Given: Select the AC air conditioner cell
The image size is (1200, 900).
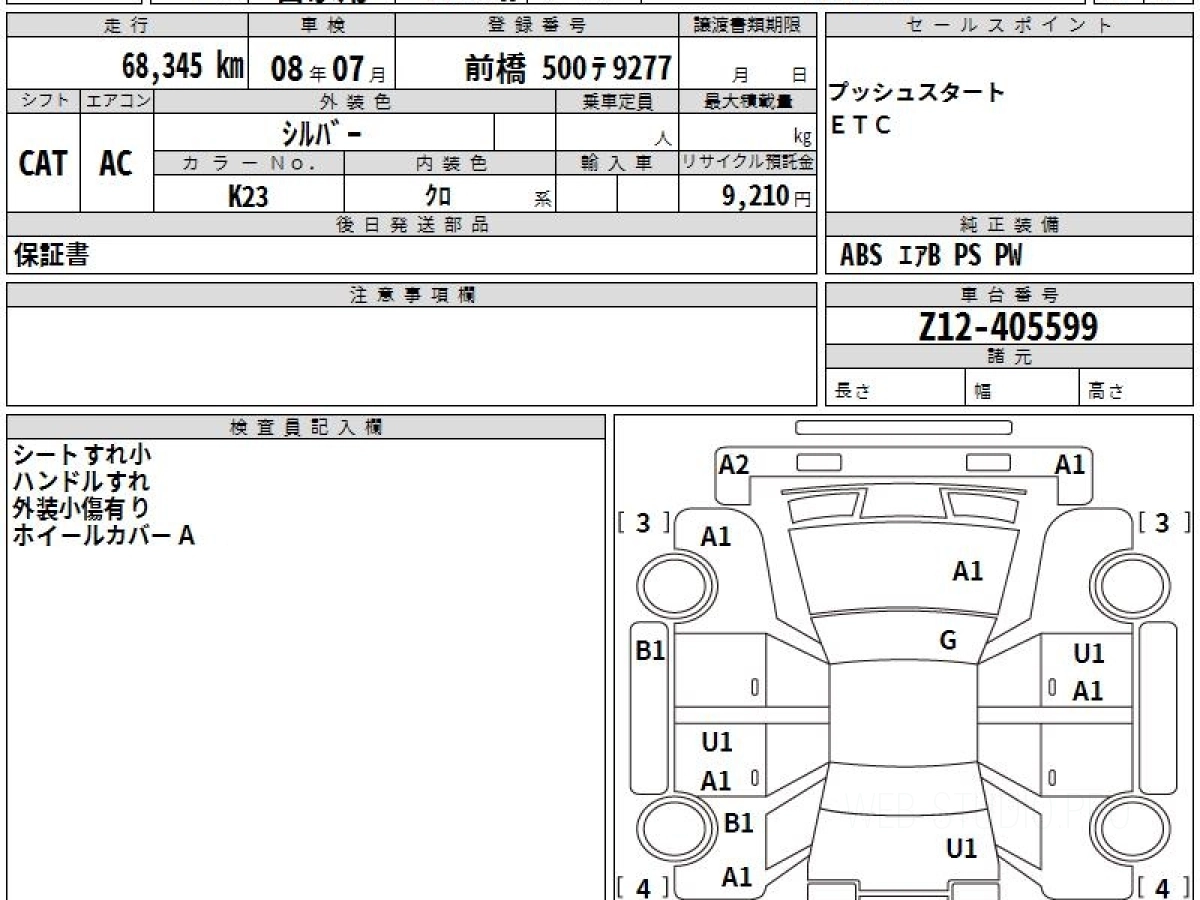Looking at the screenshot, I should (116, 163).
